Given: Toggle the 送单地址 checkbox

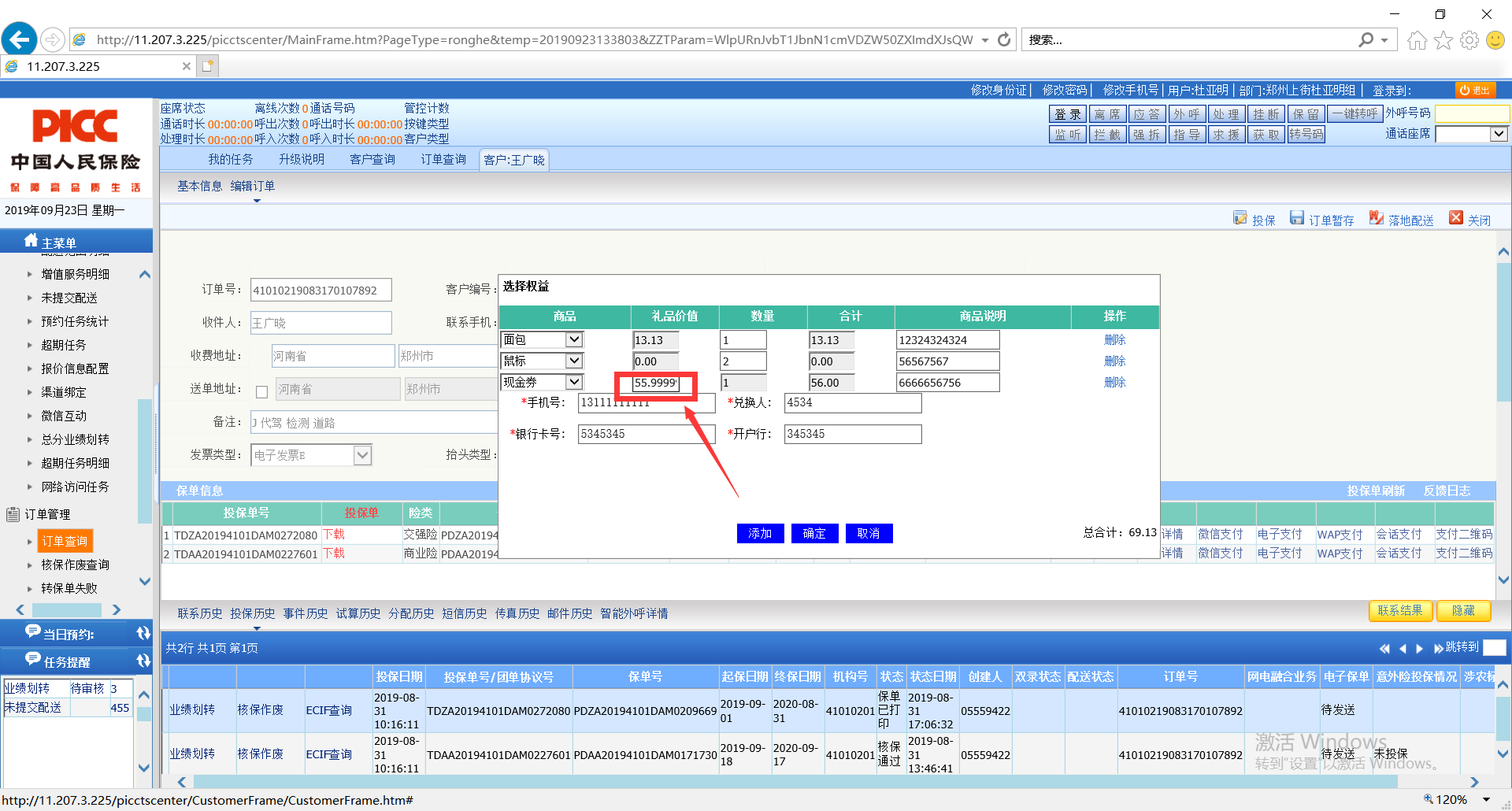Looking at the screenshot, I should coord(262,391).
